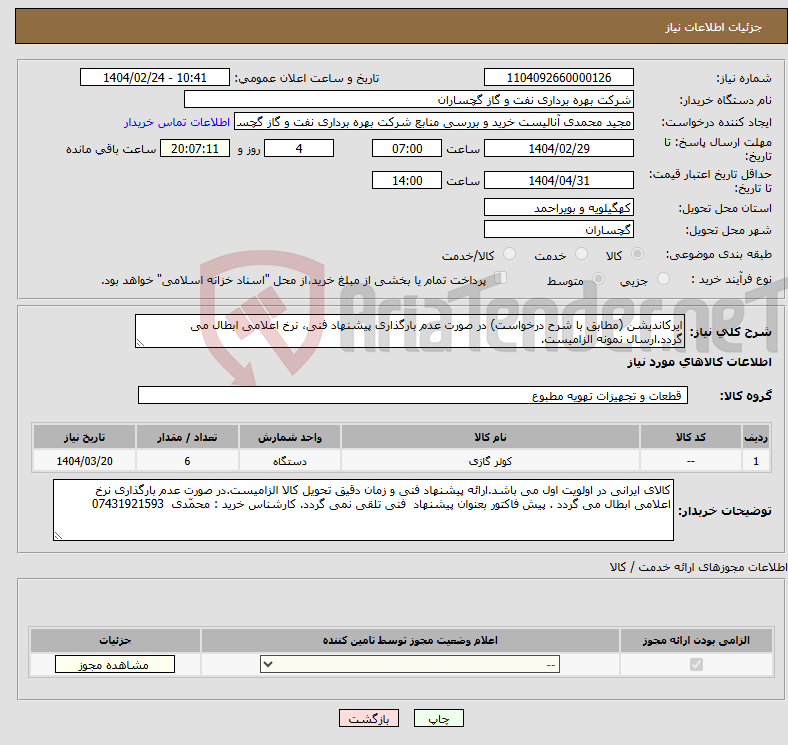
Task: Click the delivery province field کهگیلویه و بویراحمد
Action: [x=558, y=207]
